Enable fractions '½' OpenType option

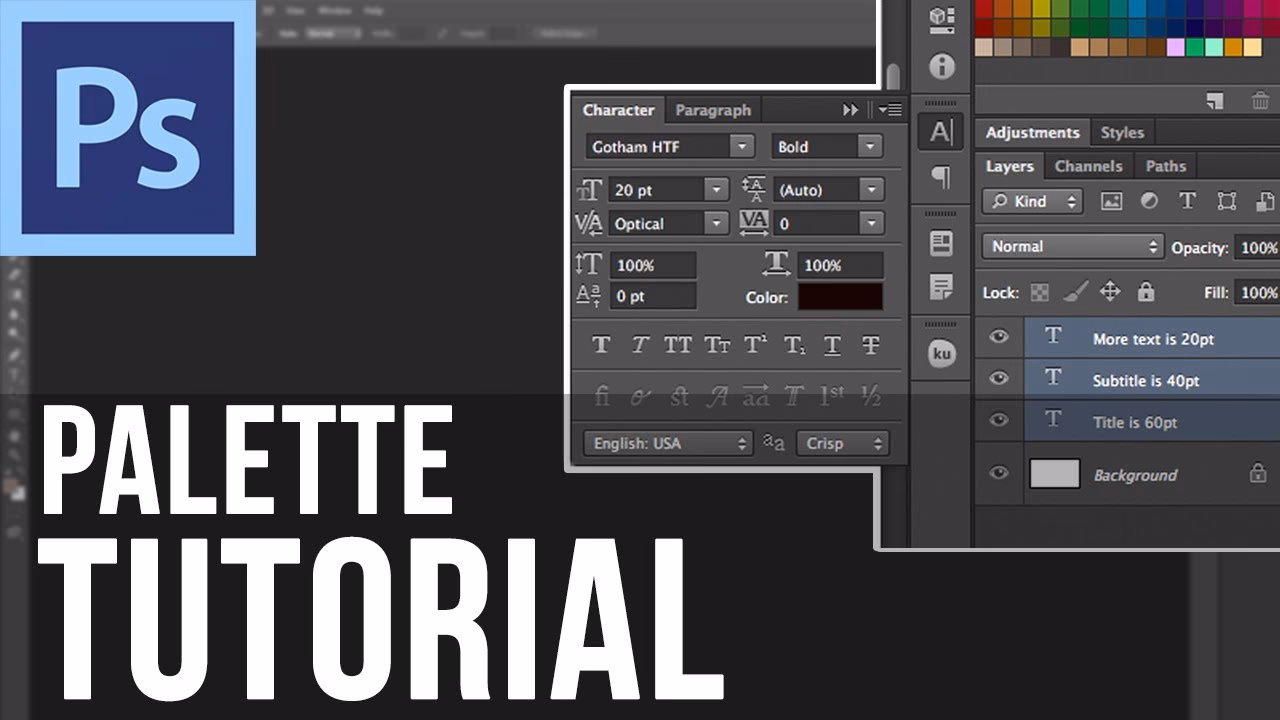[x=871, y=396]
